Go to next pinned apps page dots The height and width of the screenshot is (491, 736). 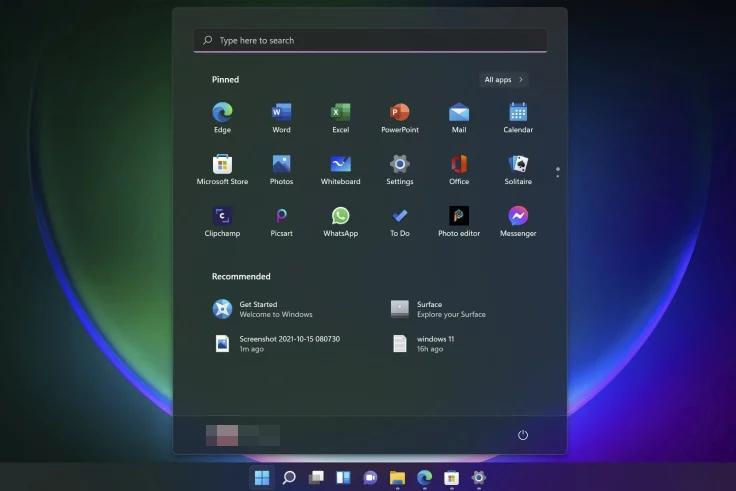pyautogui.click(x=558, y=172)
